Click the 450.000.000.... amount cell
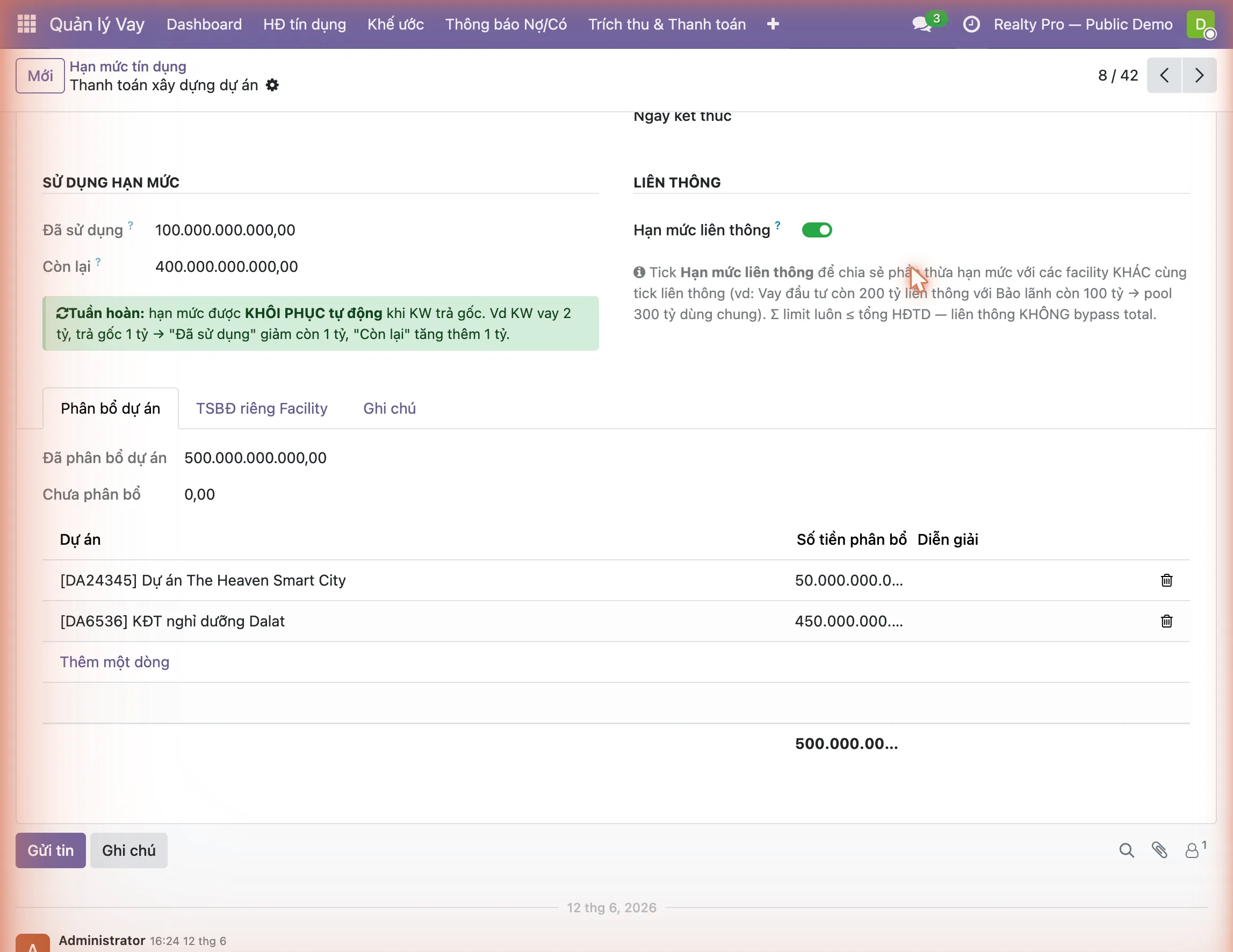1233x952 pixels. tap(849, 621)
